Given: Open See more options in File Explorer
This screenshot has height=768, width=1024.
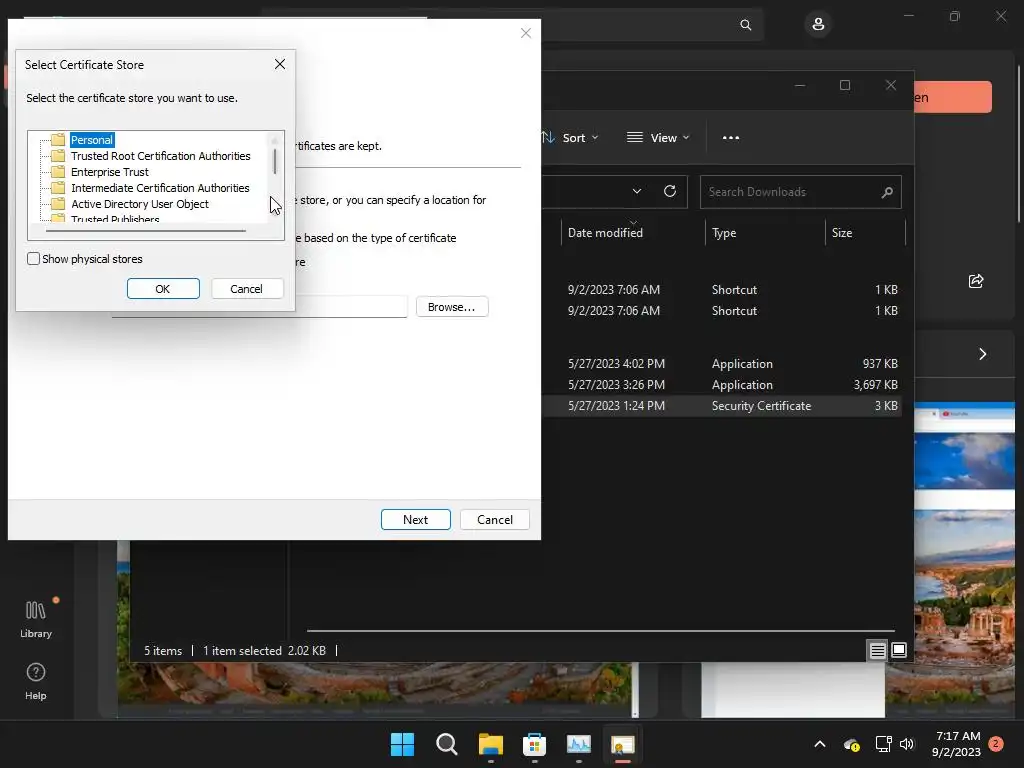Looking at the screenshot, I should [x=731, y=138].
